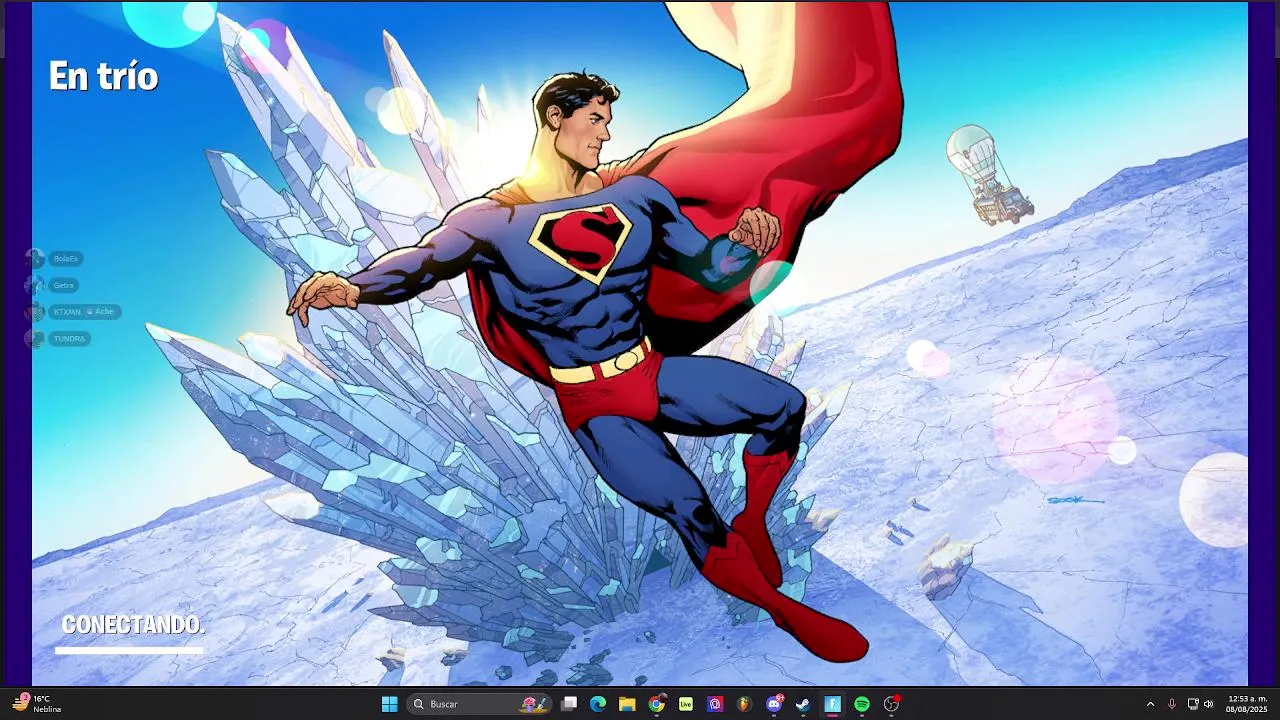Viewport: 1280px width, 720px height.
Task: Open OBS Studio recording icon
Action: [x=891, y=704]
